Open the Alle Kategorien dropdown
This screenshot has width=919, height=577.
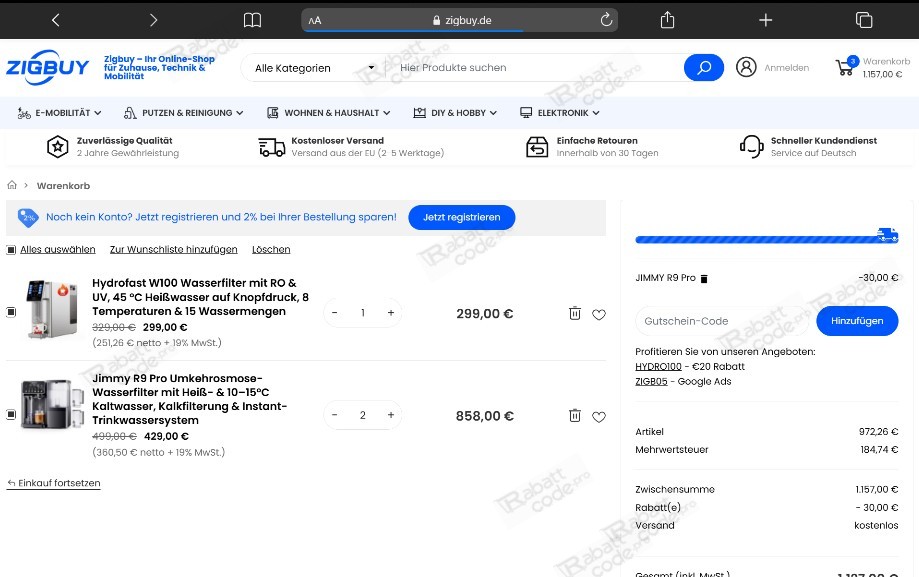coord(315,68)
